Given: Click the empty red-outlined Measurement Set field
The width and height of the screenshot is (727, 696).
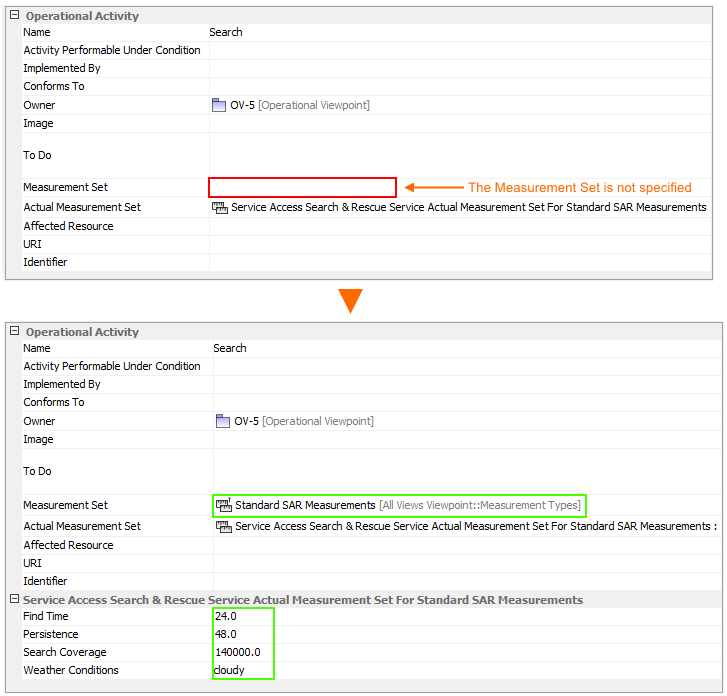Looking at the screenshot, I should click(x=302, y=187).
